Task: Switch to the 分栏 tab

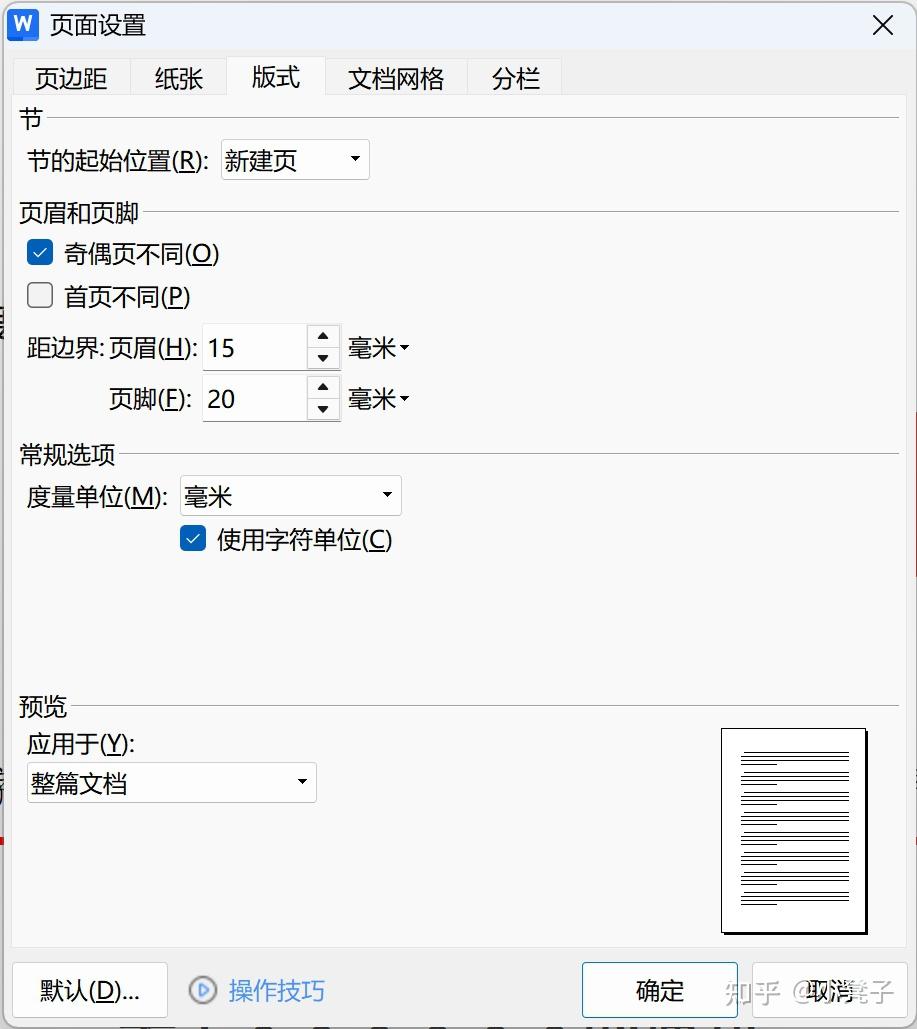Action: coord(516,76)
